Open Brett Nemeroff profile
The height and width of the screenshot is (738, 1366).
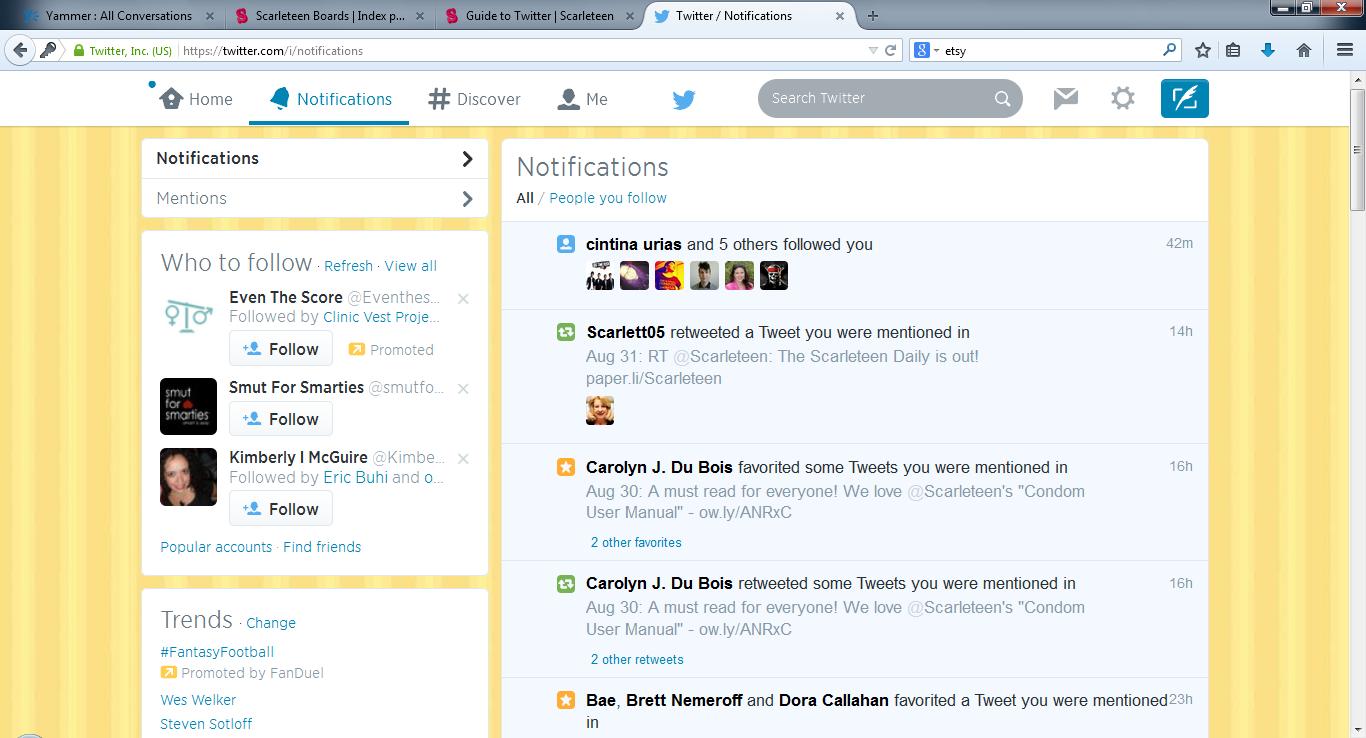pos(684,700)
